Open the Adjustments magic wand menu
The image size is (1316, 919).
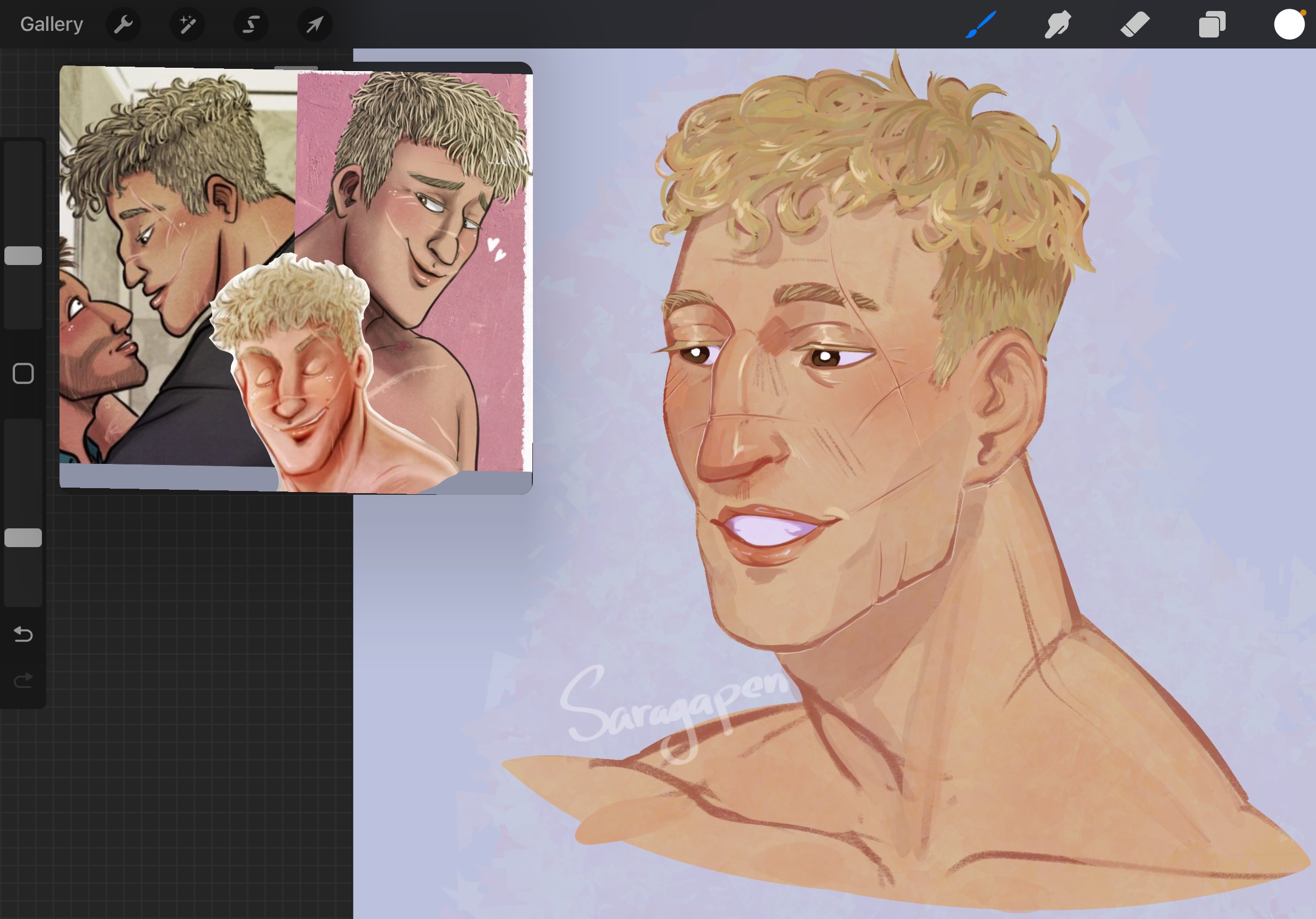click(x=187, y=24)
